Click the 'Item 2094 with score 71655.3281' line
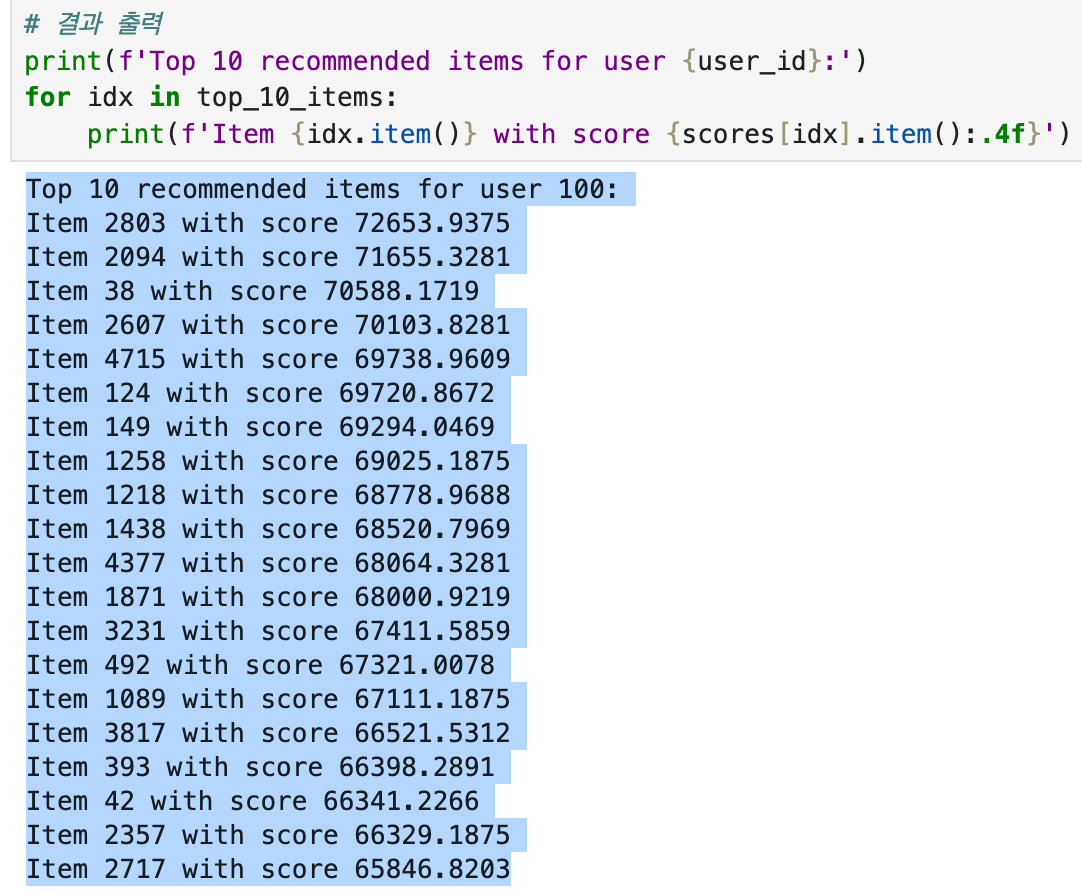 point(268,257)
